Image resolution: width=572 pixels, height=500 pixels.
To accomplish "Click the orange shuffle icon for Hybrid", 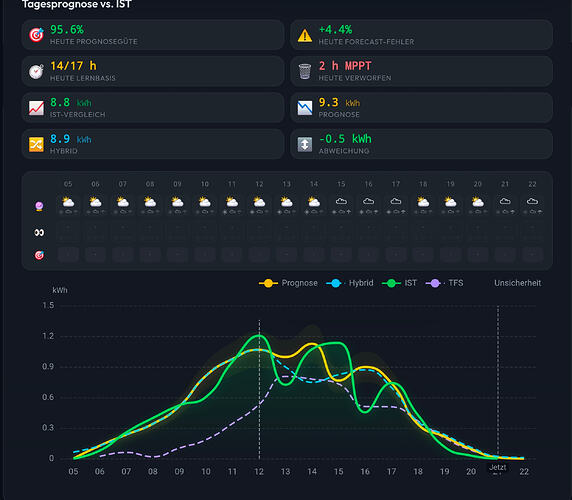I will 36,144.
